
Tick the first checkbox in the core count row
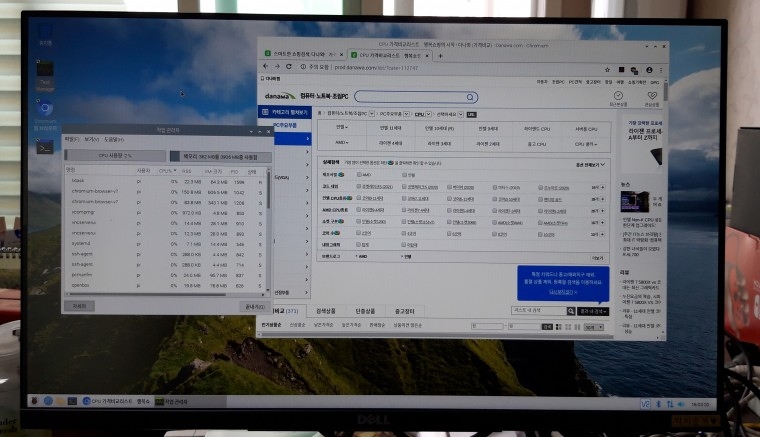(x=359, y=233)
